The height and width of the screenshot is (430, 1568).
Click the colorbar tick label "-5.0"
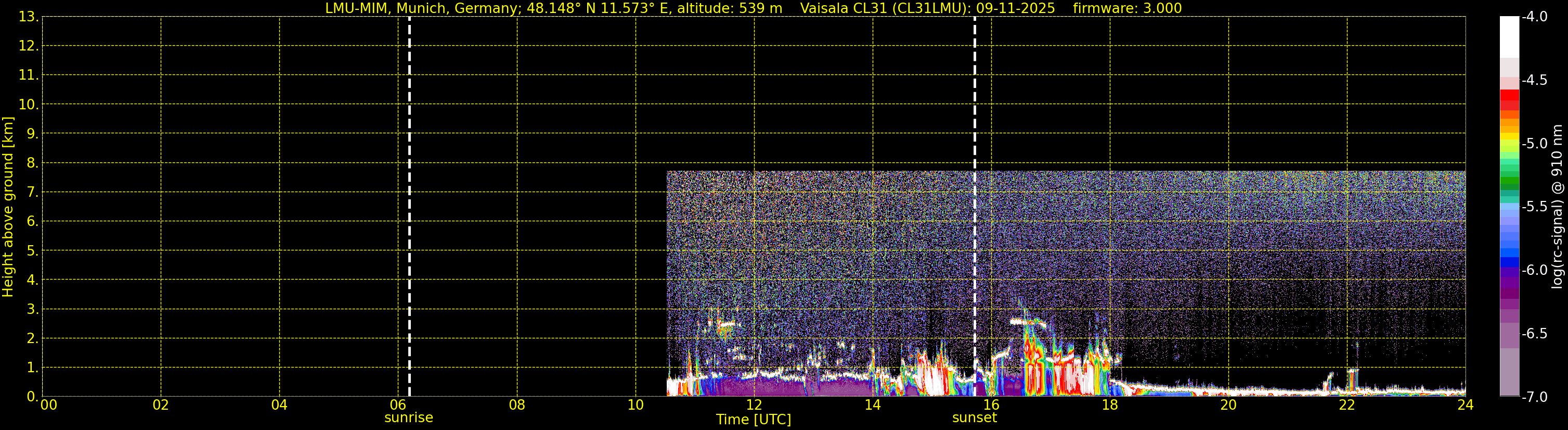pyautogui.click(x=1535, y=144)
